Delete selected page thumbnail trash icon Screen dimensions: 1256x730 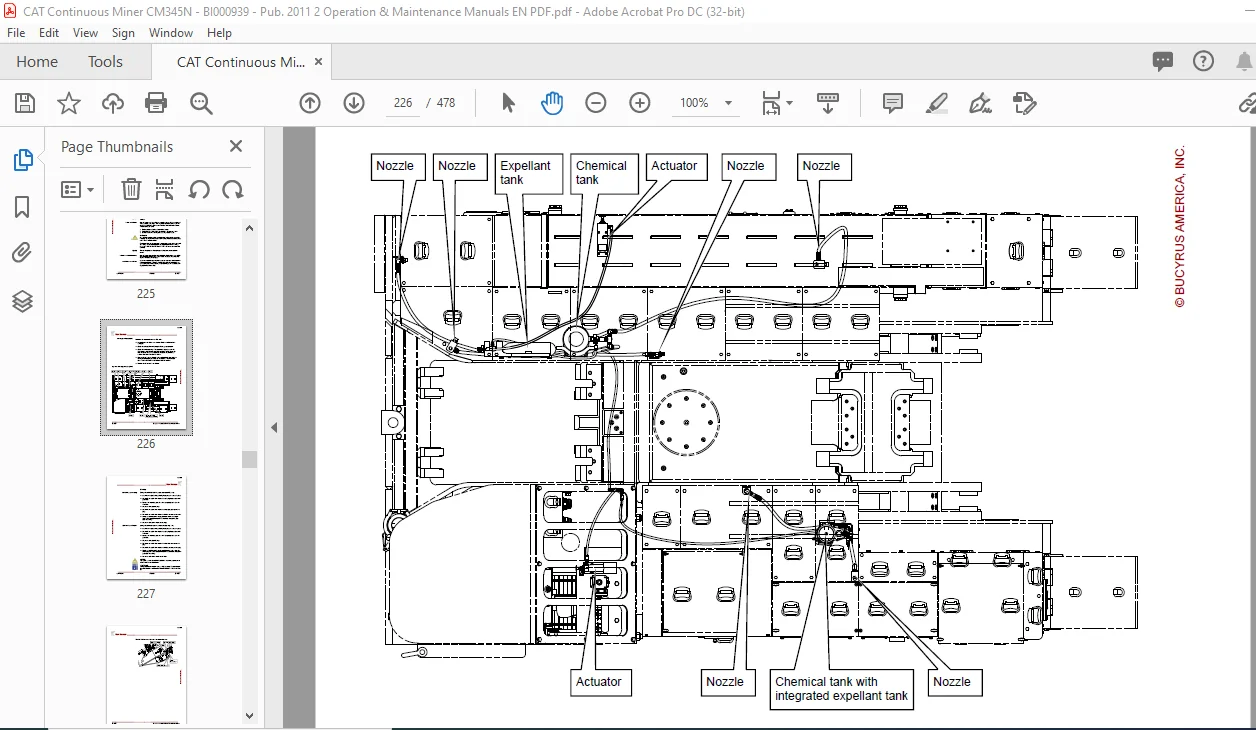[x=131, y=189]
